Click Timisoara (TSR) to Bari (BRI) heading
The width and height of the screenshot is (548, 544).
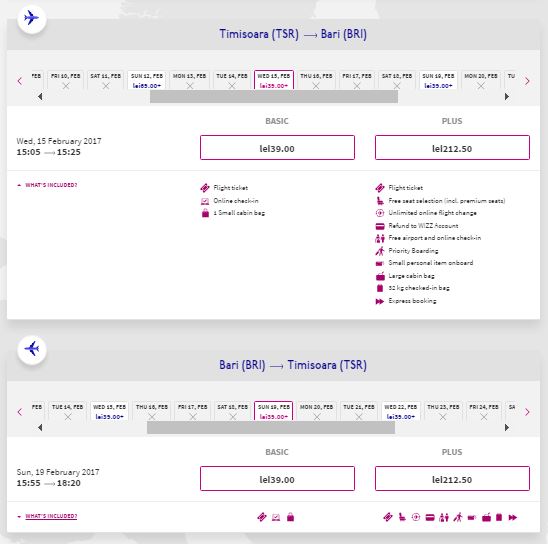tap(293, 34)
